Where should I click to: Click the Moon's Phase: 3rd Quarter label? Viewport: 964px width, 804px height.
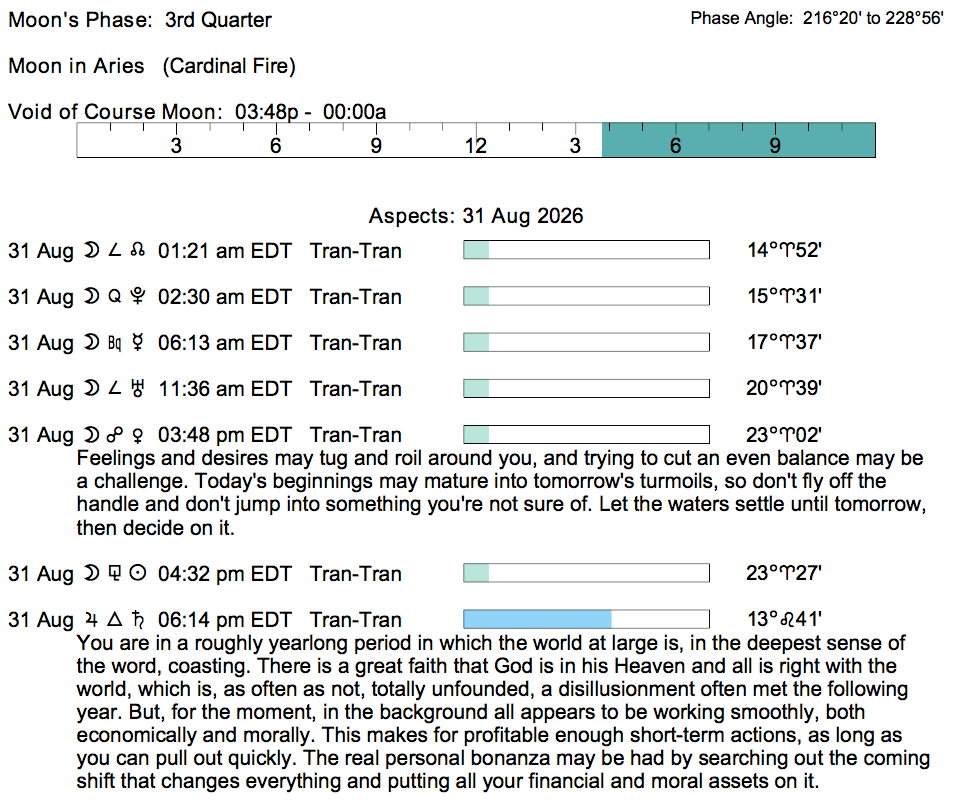(x=140, y=20)
